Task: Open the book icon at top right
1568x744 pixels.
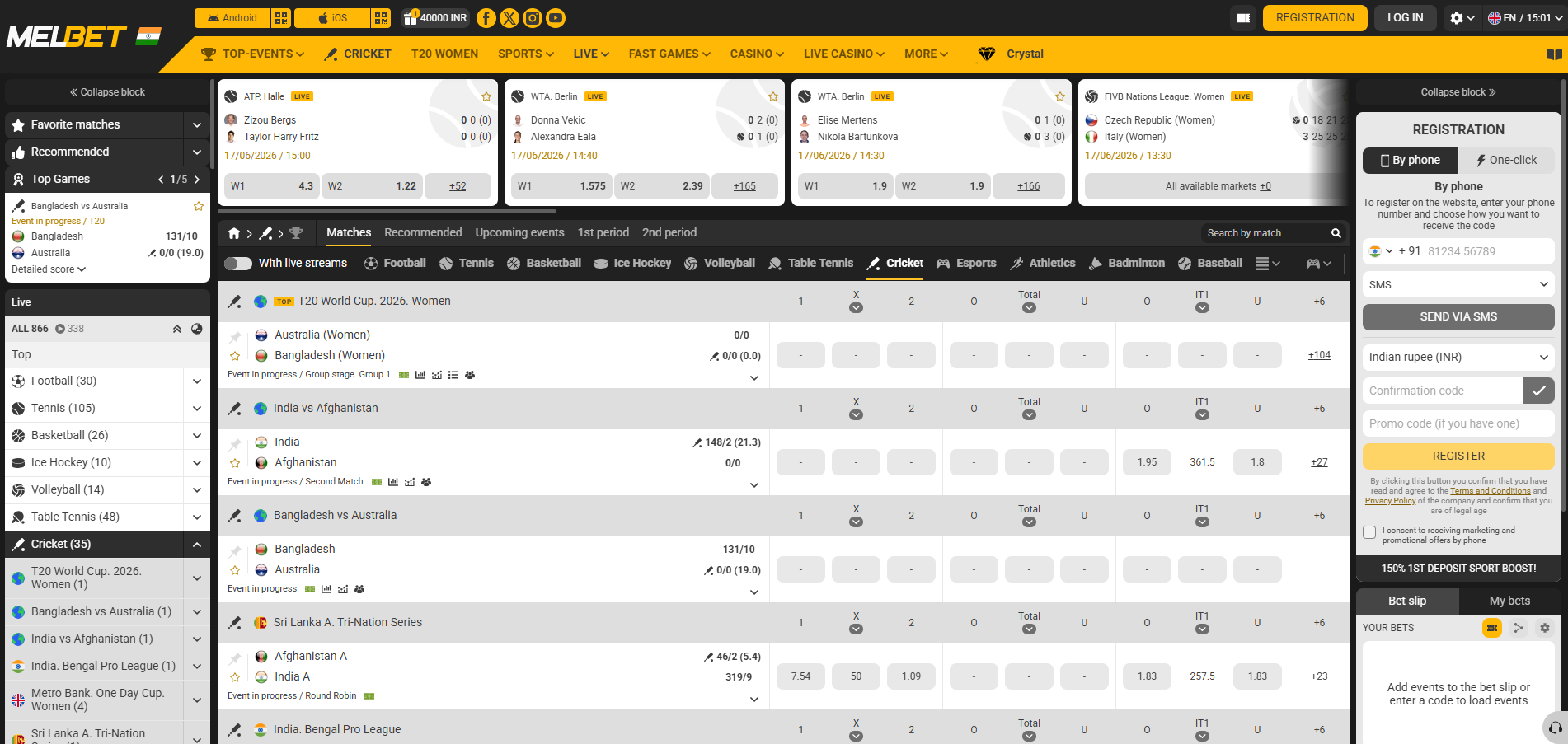Action: (x=1555, y=54)
